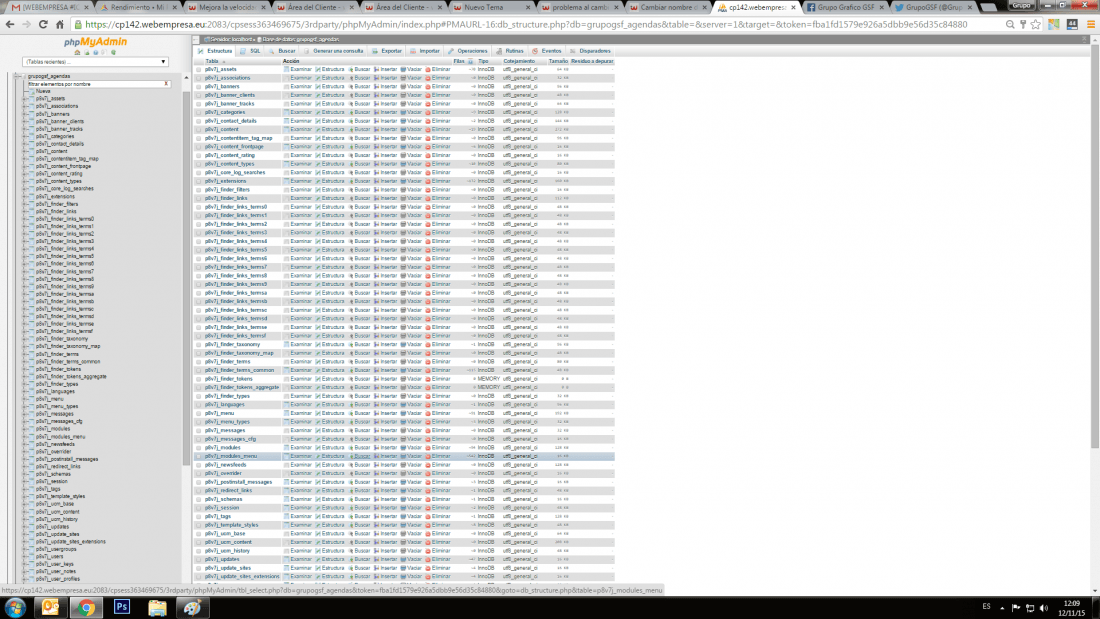
Task: Check the p8v7j_extensions row checkbox
Action: point(199,181)
